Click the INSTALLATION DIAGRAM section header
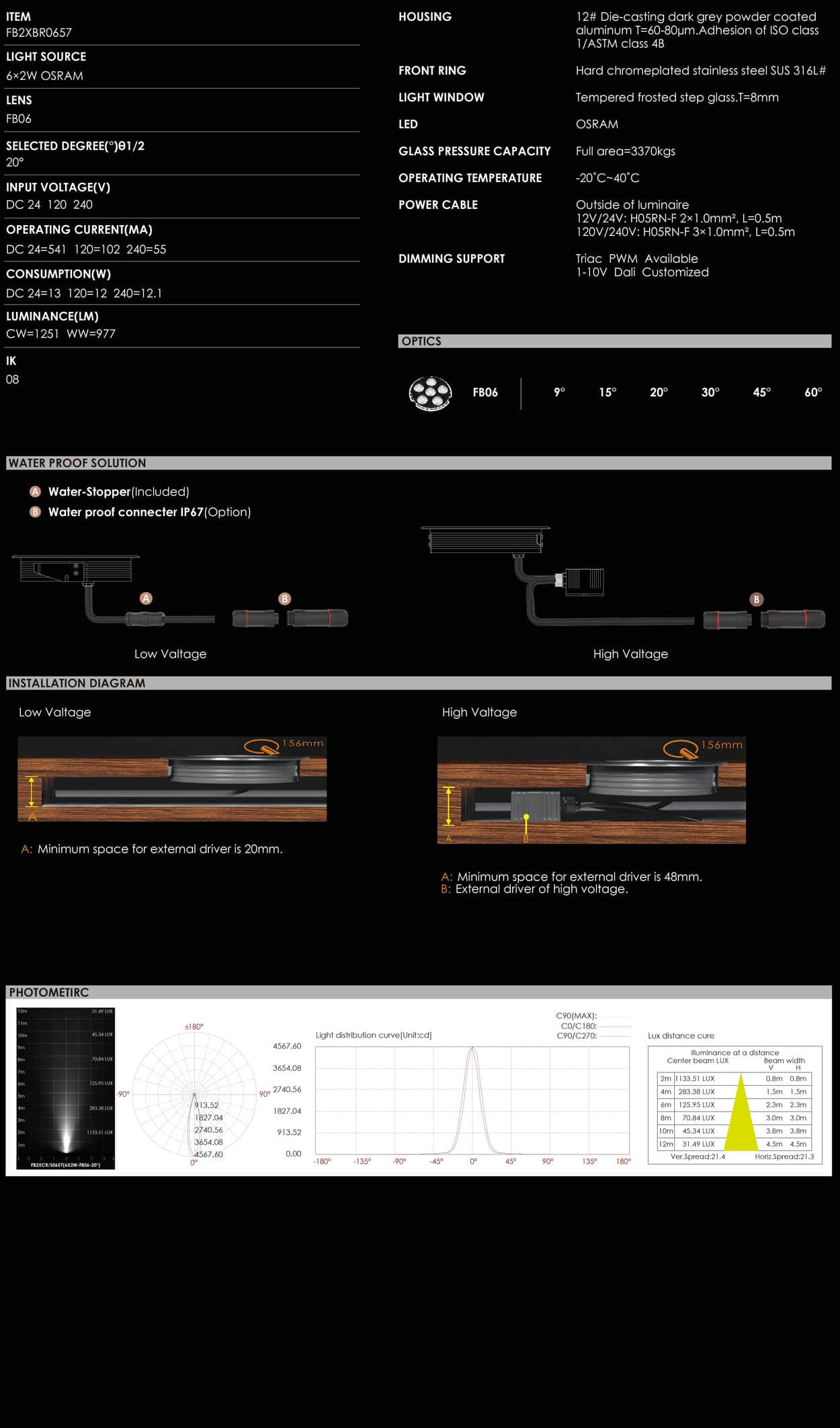 pos(77,683)
